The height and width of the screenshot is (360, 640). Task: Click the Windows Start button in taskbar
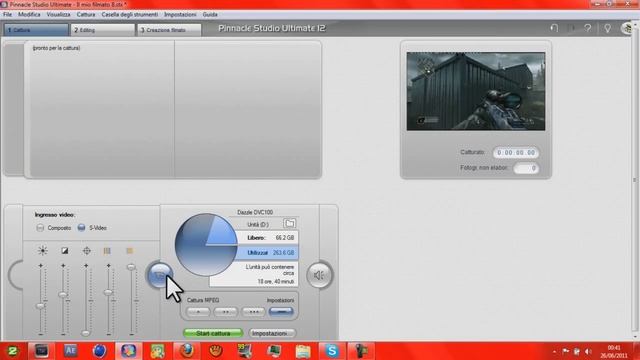[x=13, y=351]
